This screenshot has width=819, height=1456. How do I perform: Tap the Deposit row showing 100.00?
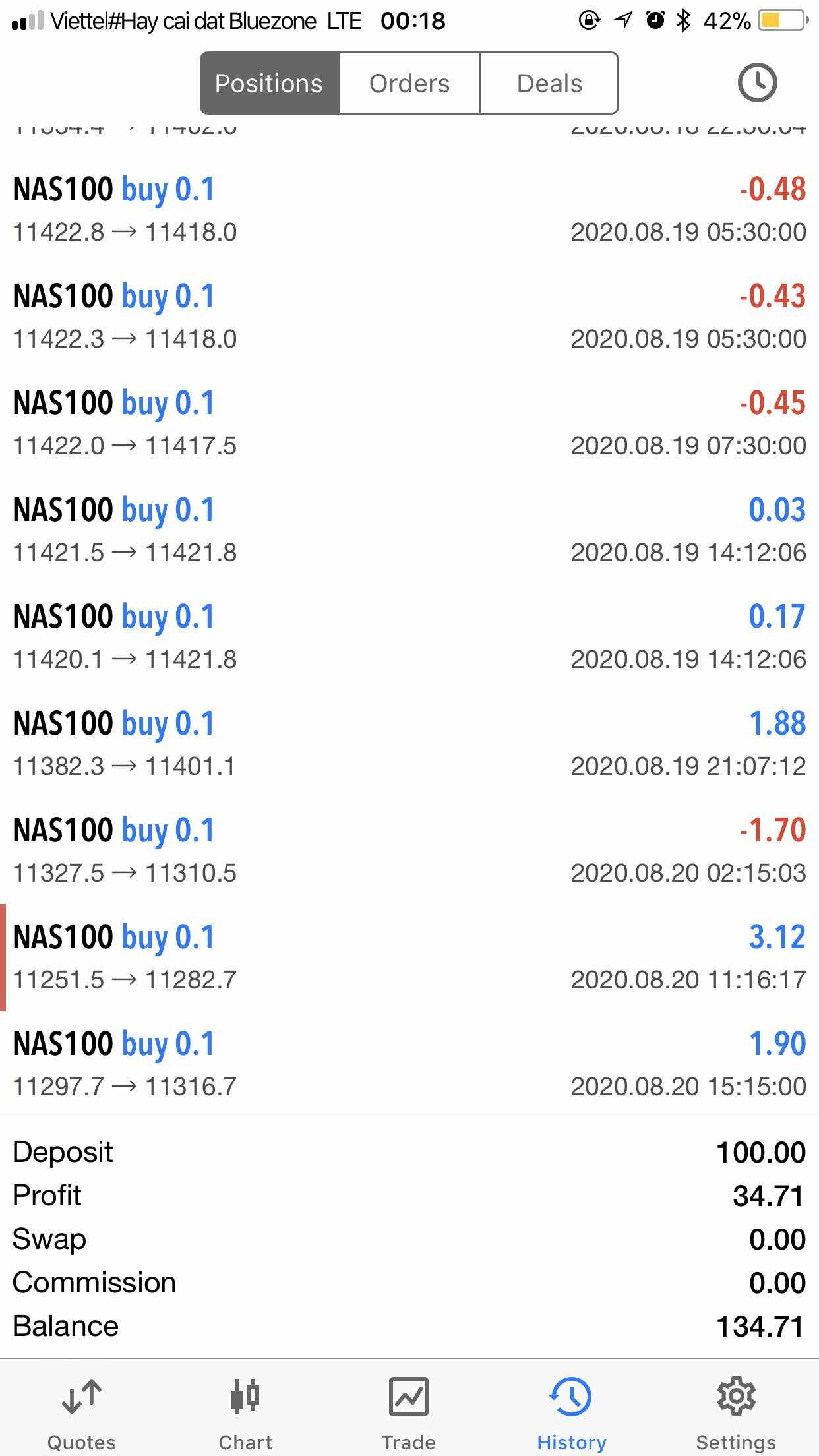pyautogui.click(x=409, y=1152)
